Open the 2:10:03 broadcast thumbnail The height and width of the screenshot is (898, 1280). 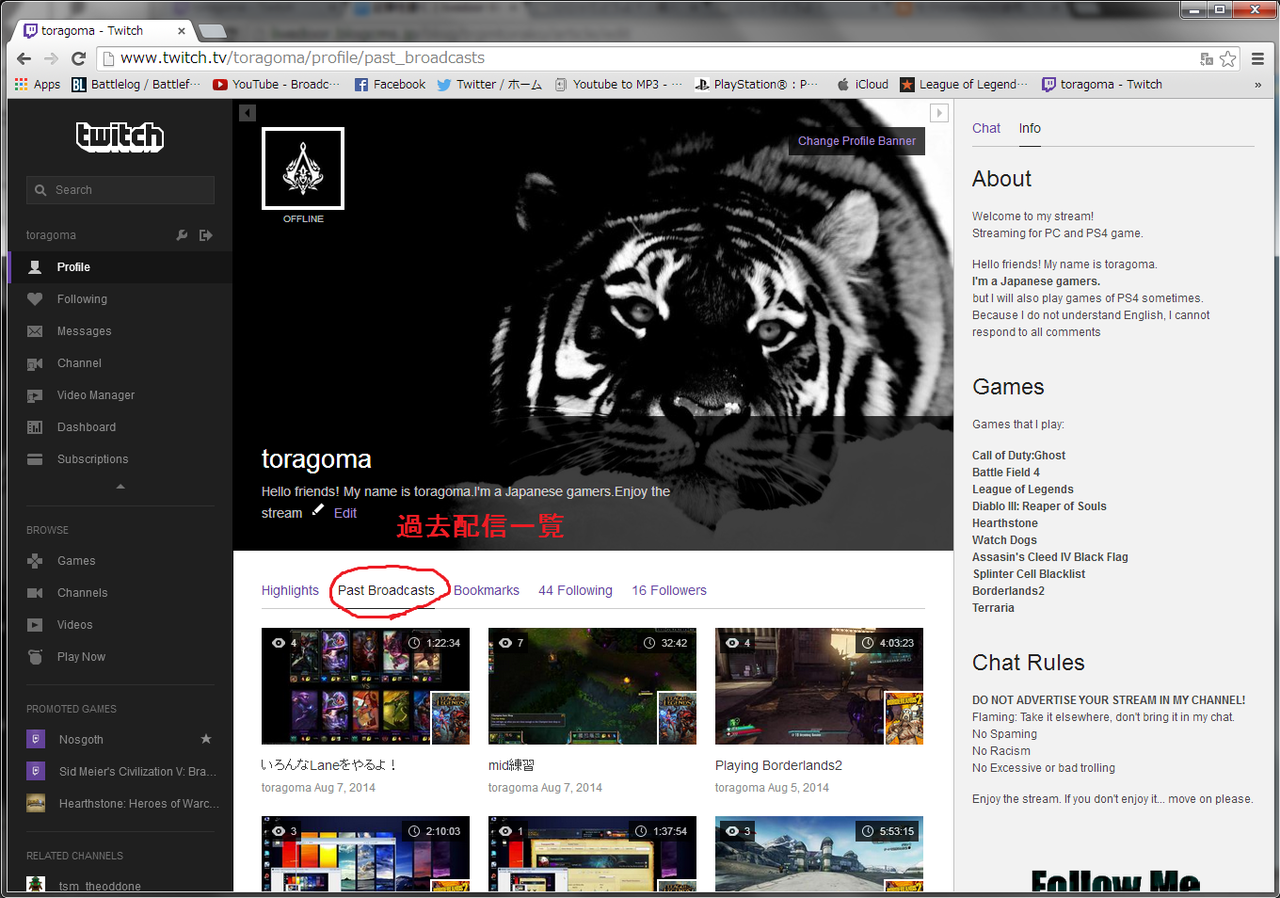click(365, 853)
